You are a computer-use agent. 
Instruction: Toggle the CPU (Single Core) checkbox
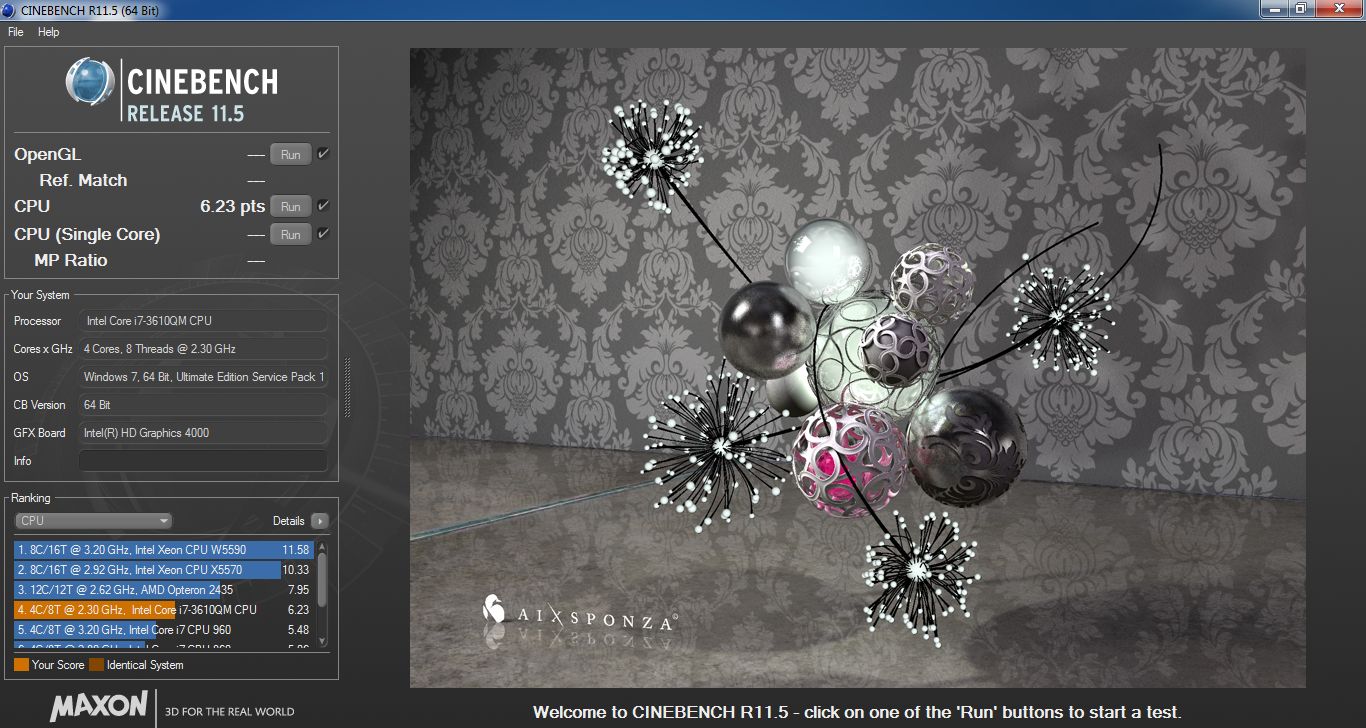pyautogui.click(x=323, y=234)
